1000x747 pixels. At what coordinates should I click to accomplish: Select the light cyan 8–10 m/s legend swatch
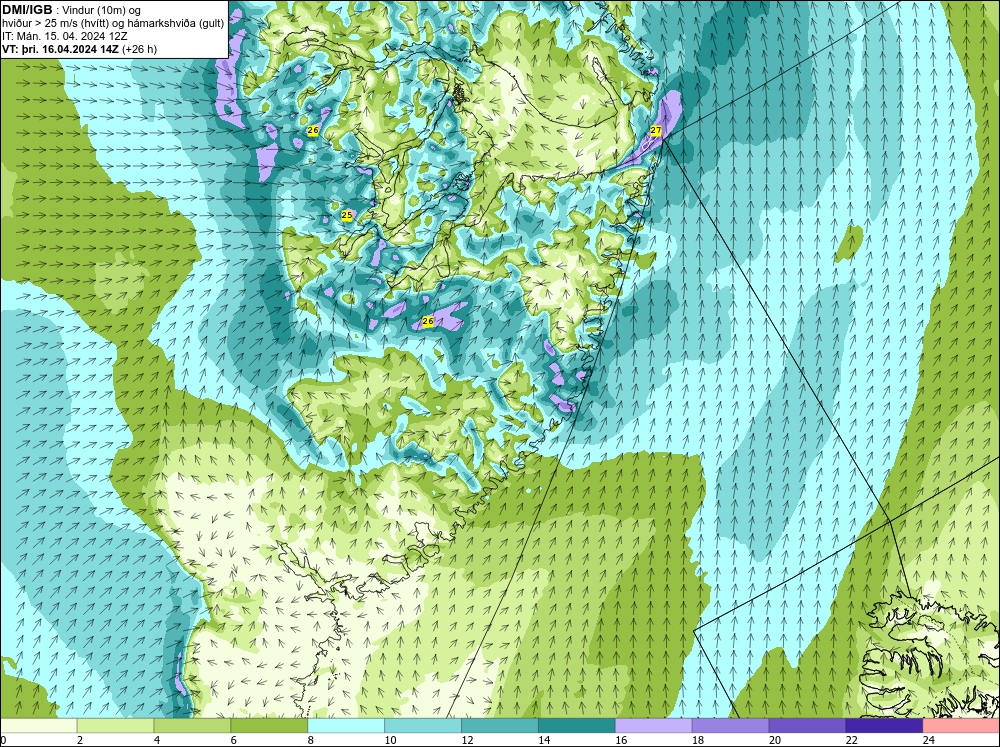pyautogui.click(x=346, y=726)
